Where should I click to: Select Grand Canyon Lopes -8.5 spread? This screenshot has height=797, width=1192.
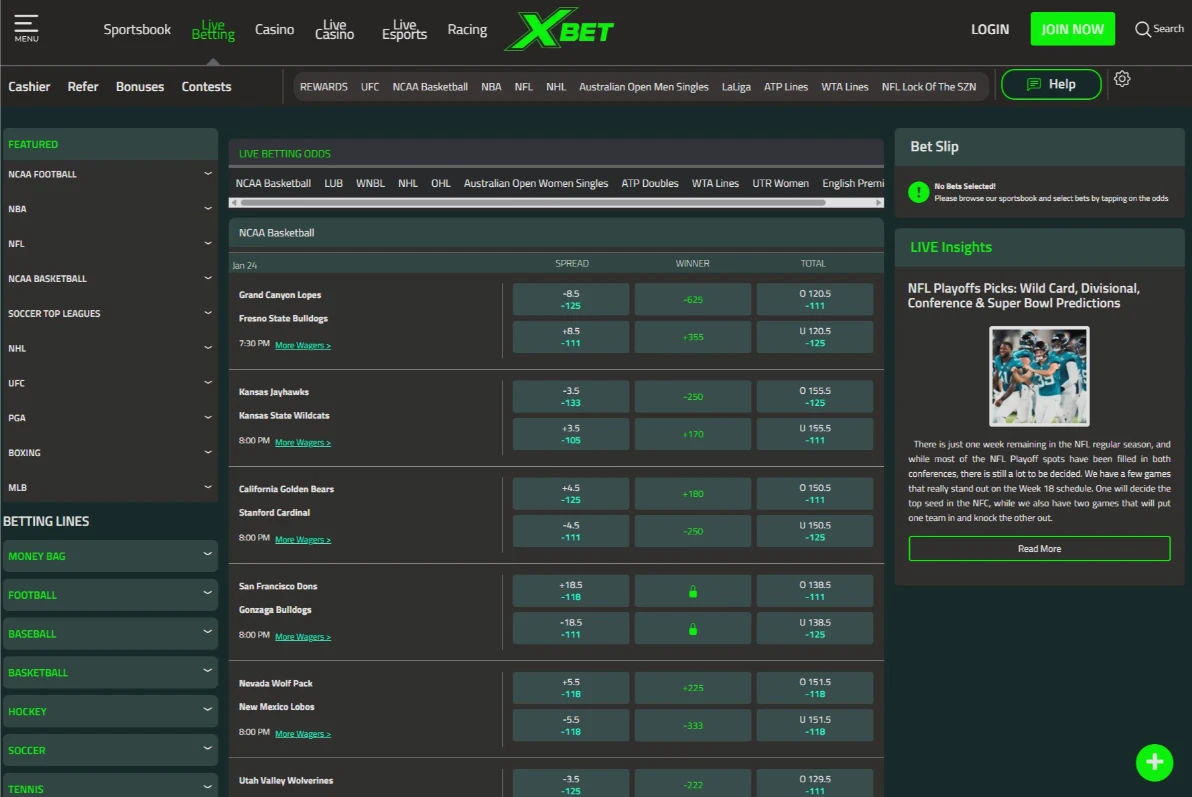pos(571,299)
